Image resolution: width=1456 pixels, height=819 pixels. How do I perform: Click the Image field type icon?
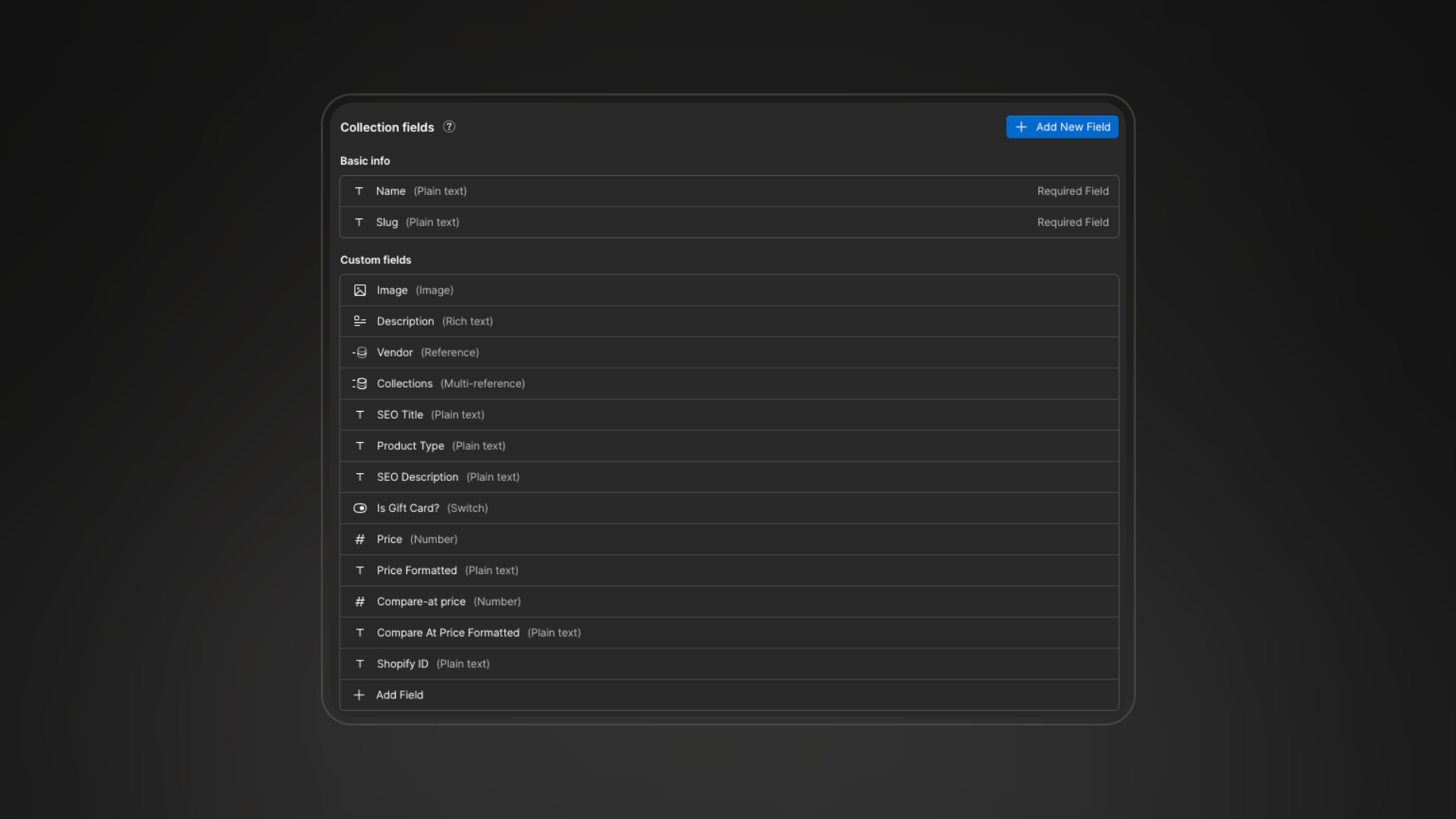pos(360,290)
